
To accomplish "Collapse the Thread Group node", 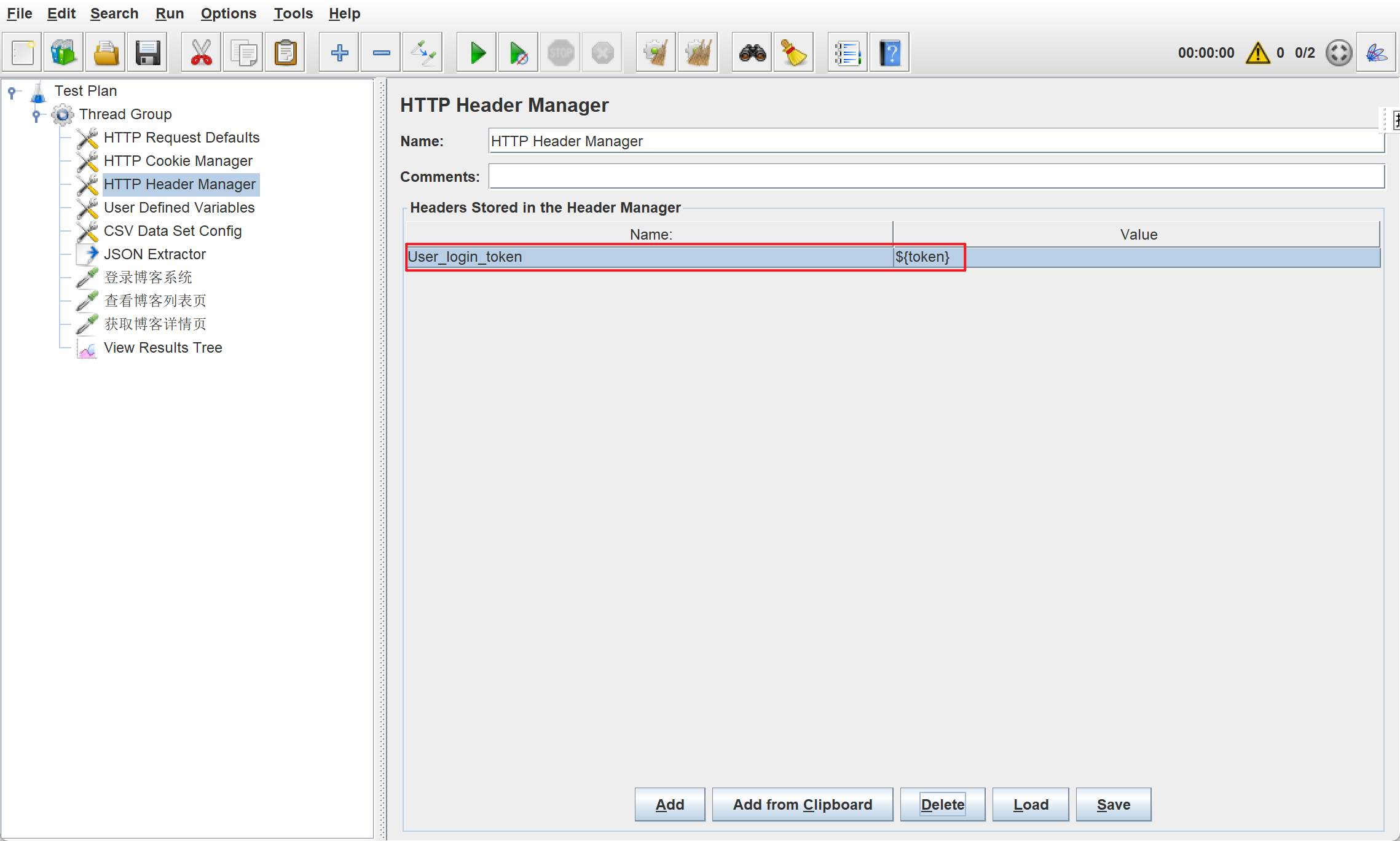I will 36,115.
